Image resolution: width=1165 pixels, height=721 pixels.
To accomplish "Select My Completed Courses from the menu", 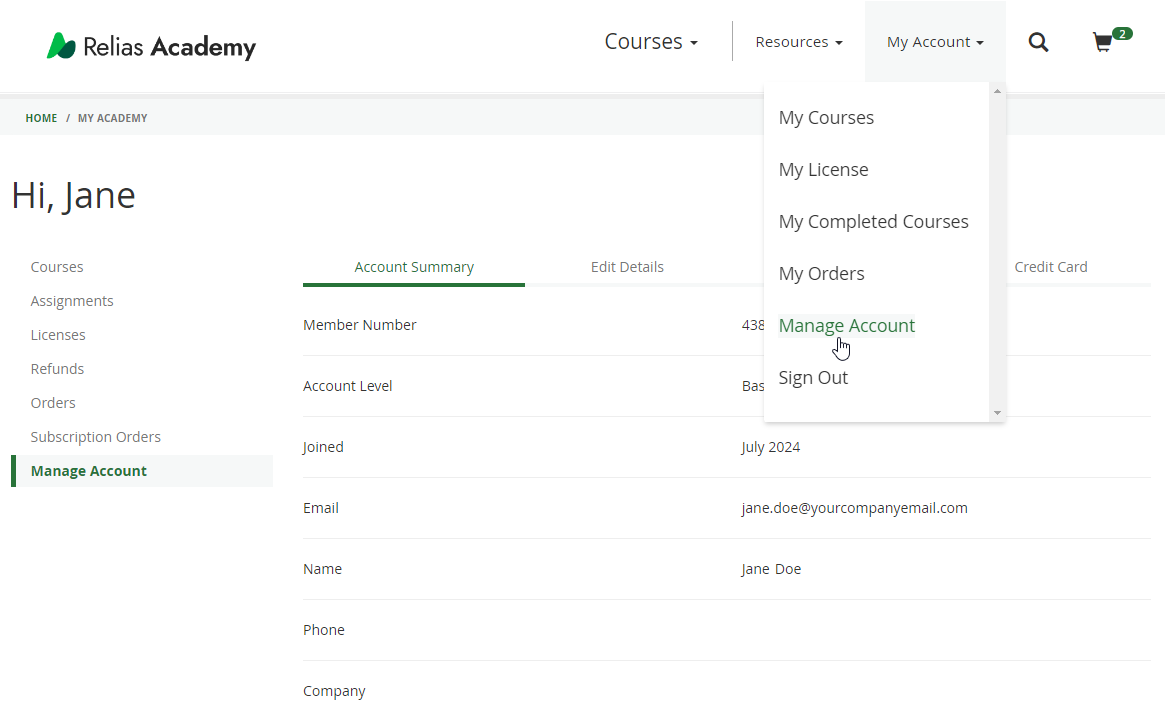I will click(873, 221).
